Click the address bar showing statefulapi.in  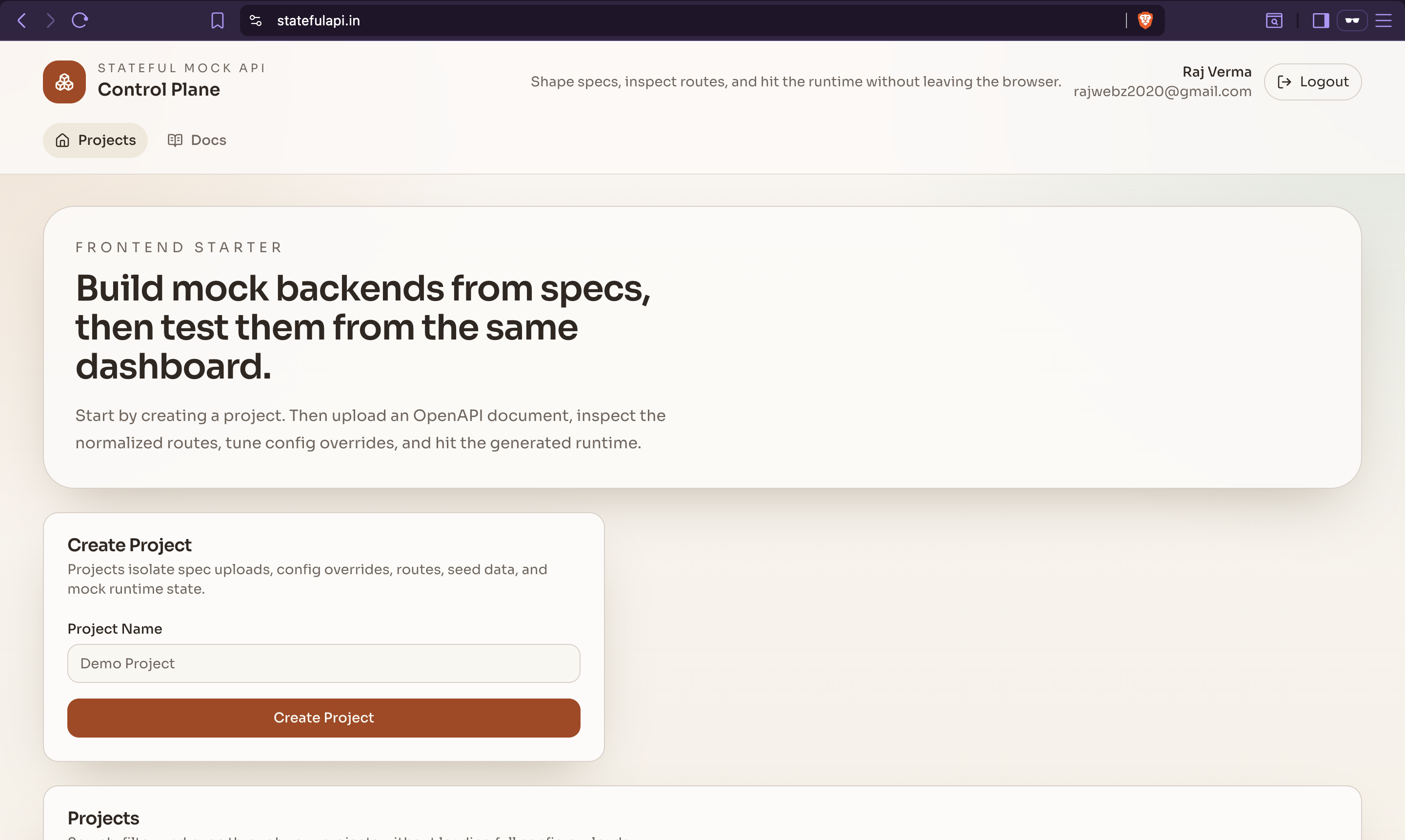pos(318,20)
